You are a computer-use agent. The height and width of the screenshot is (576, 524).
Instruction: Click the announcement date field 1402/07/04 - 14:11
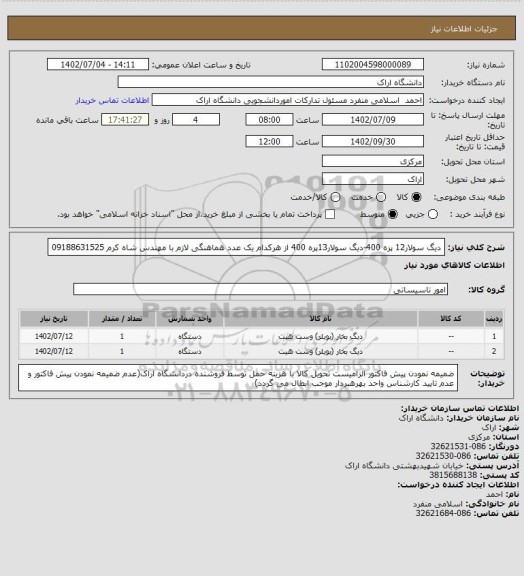tap(98, 65)
